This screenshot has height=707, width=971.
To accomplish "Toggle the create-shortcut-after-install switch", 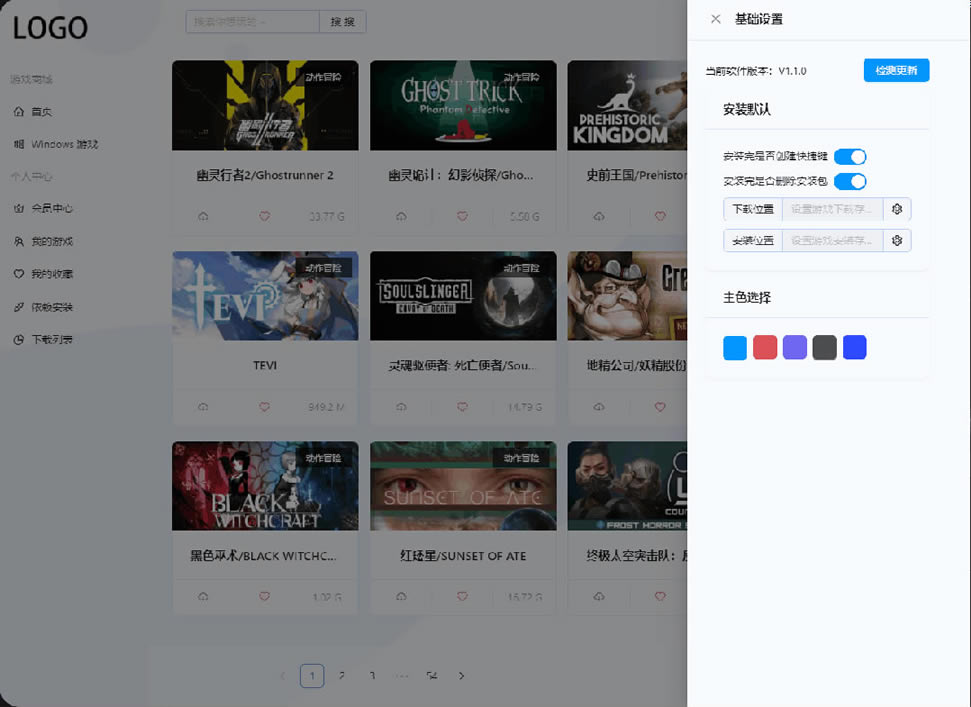I will (x=850, y=157).
